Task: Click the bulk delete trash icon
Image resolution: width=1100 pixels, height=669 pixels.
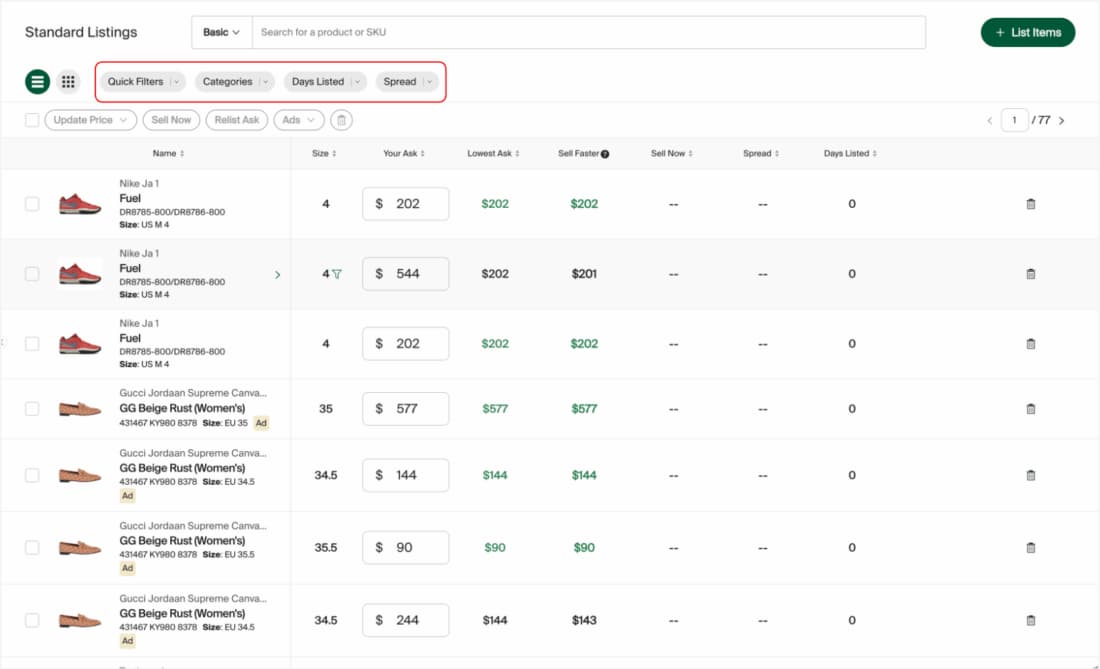Action: (341, 119)
